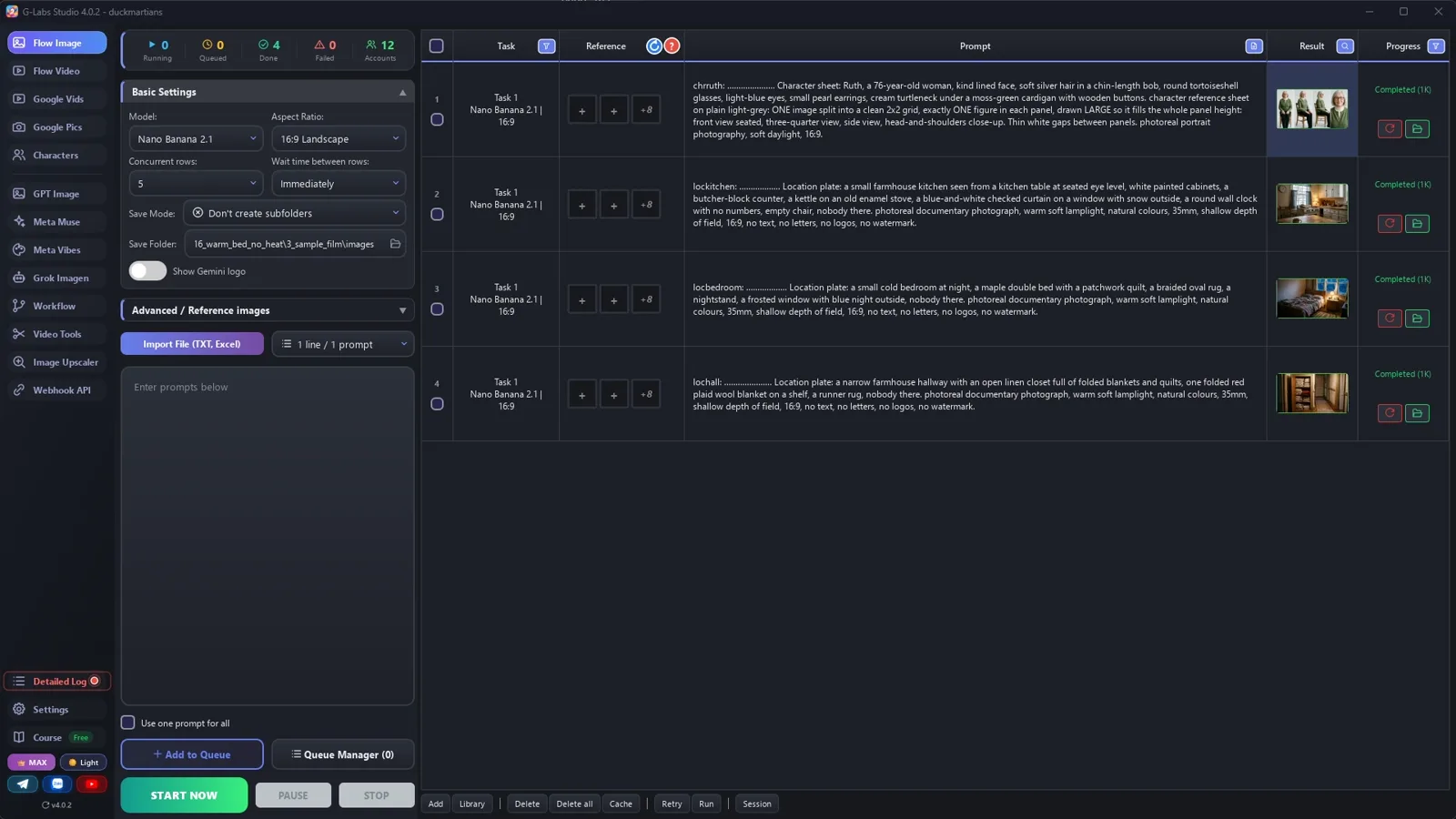Click the Progress column filter icon
The width and height of the screenshot is (1456, 819).
point(1436,46)
